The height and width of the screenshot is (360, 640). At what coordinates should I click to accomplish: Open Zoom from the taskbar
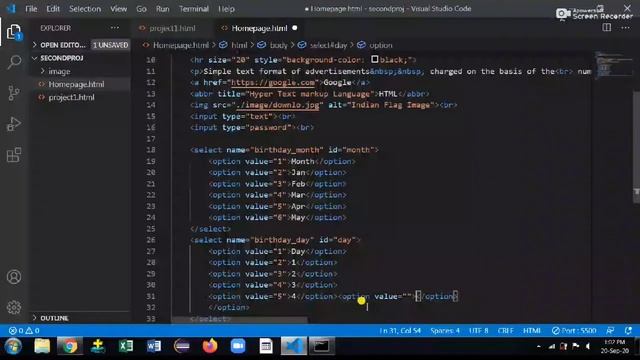pos(238,346)
